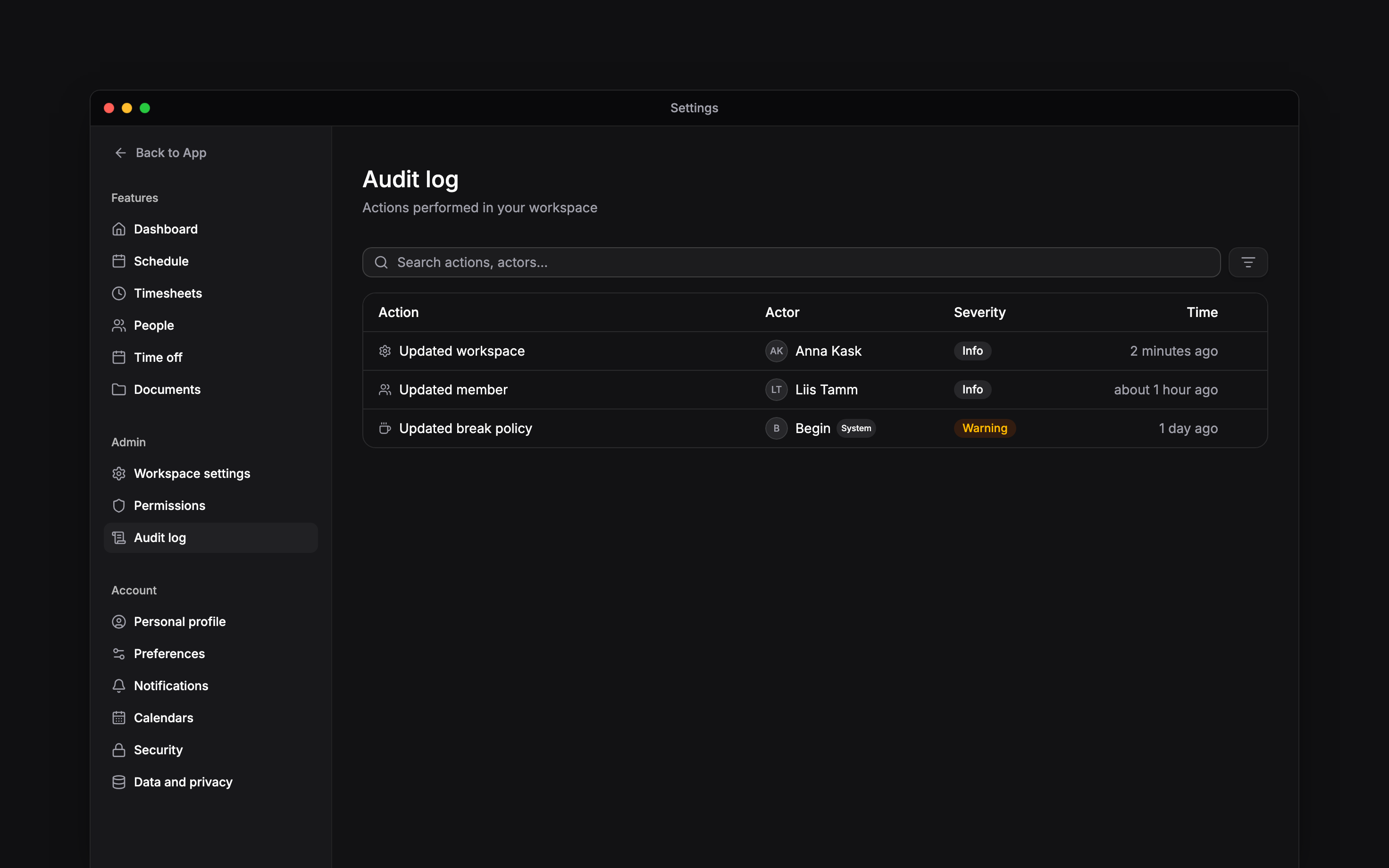
Task: Click the 1 day ago timestamp
Action: coord(1188,428)
